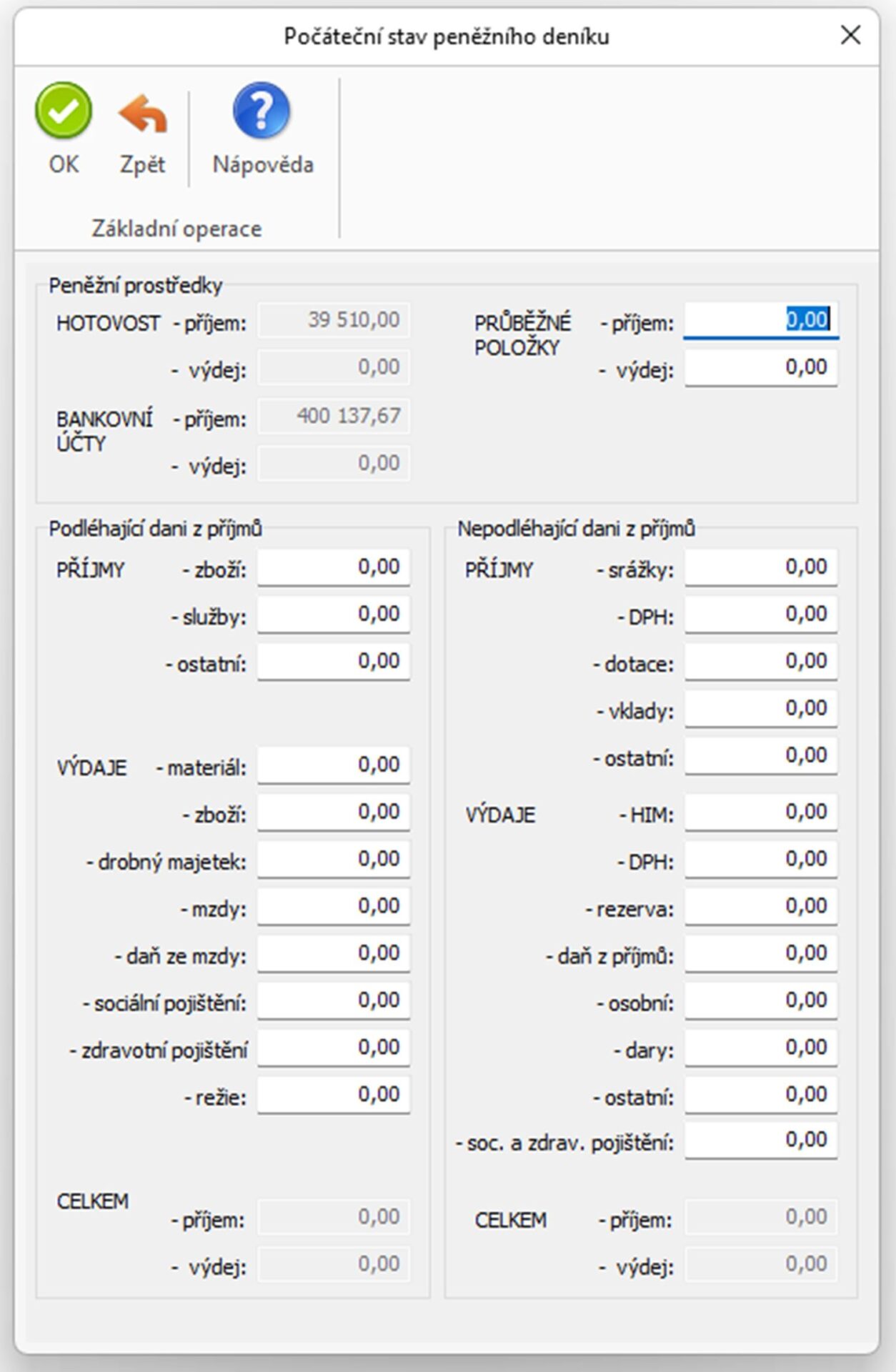Click the zdravotní pojištění amount field
Image resolution: width=896 pixels, height=1372 pixels.
(333, 1048)
